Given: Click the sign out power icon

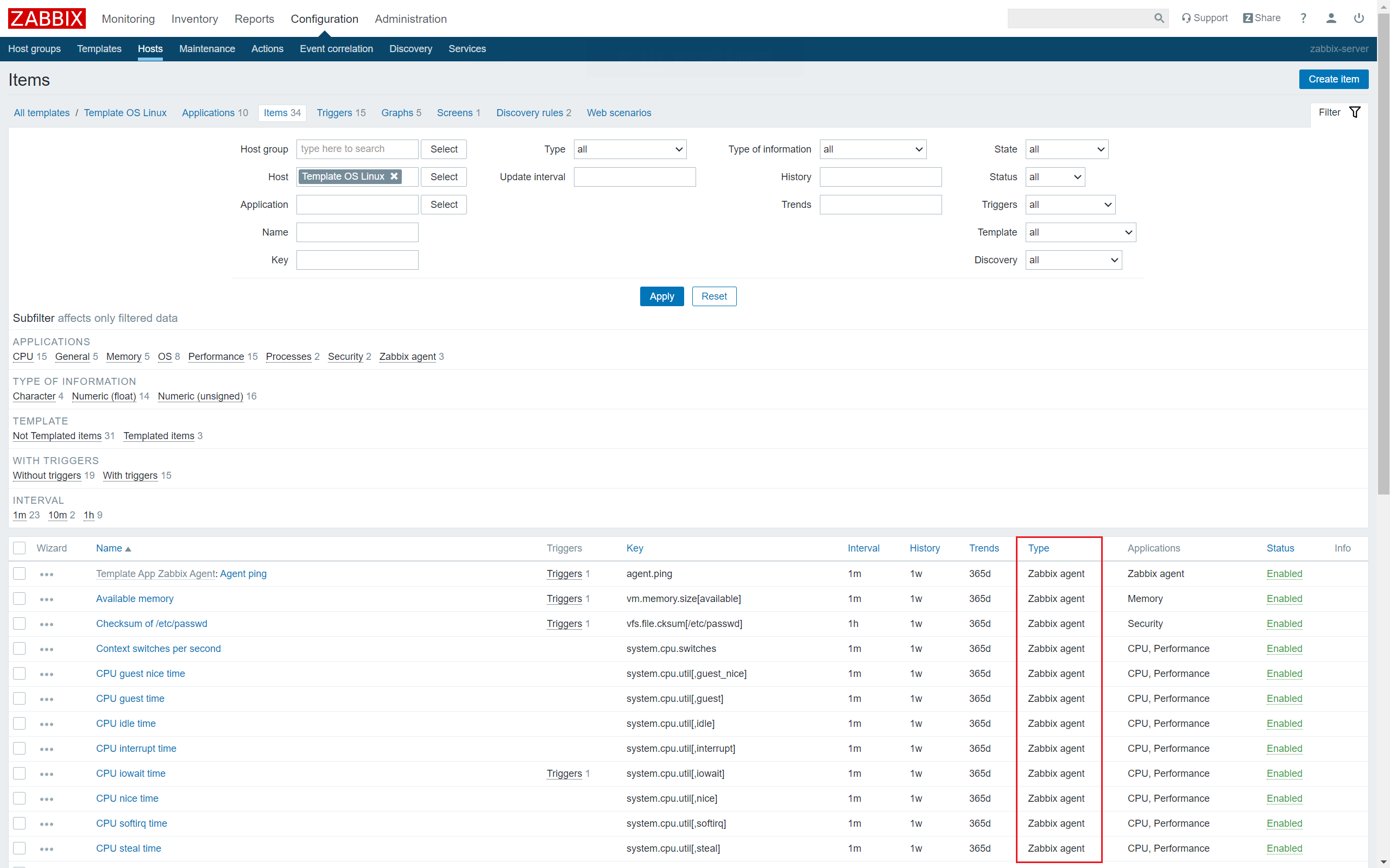Looking at the screenshot, I should point(1359,18).
